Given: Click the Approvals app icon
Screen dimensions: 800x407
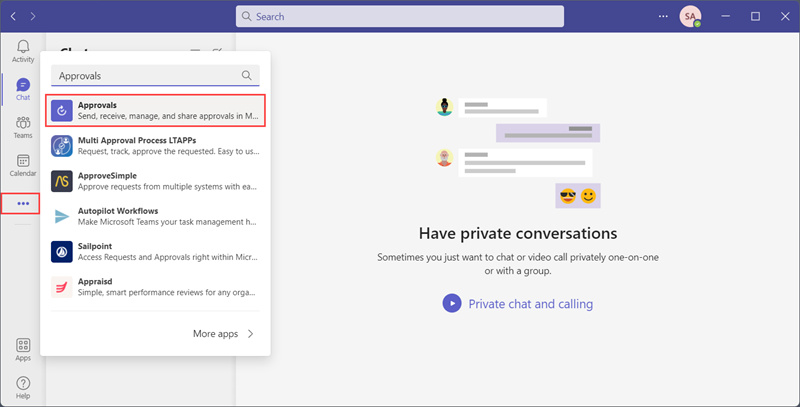Looking at the screenshot, I should point(62,111).
